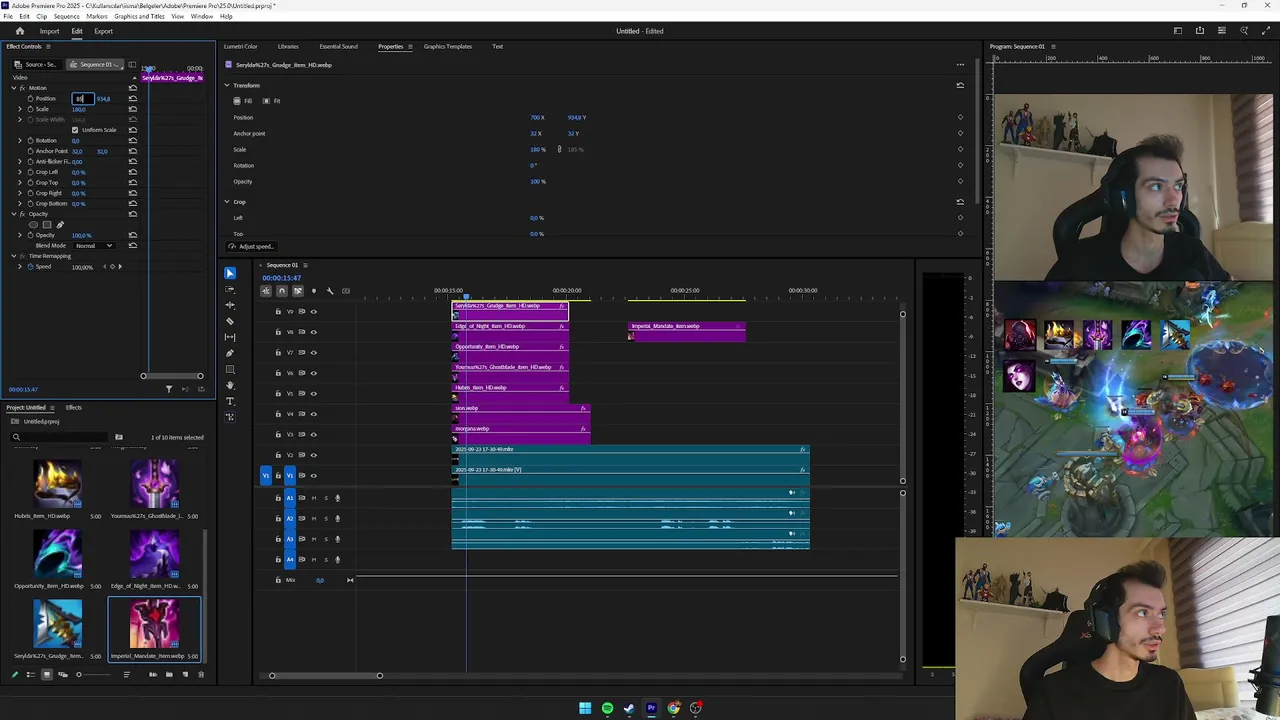The image size is (1280, 720).
Task: Toggle Linked Selection in timeline
Action: 297,291
